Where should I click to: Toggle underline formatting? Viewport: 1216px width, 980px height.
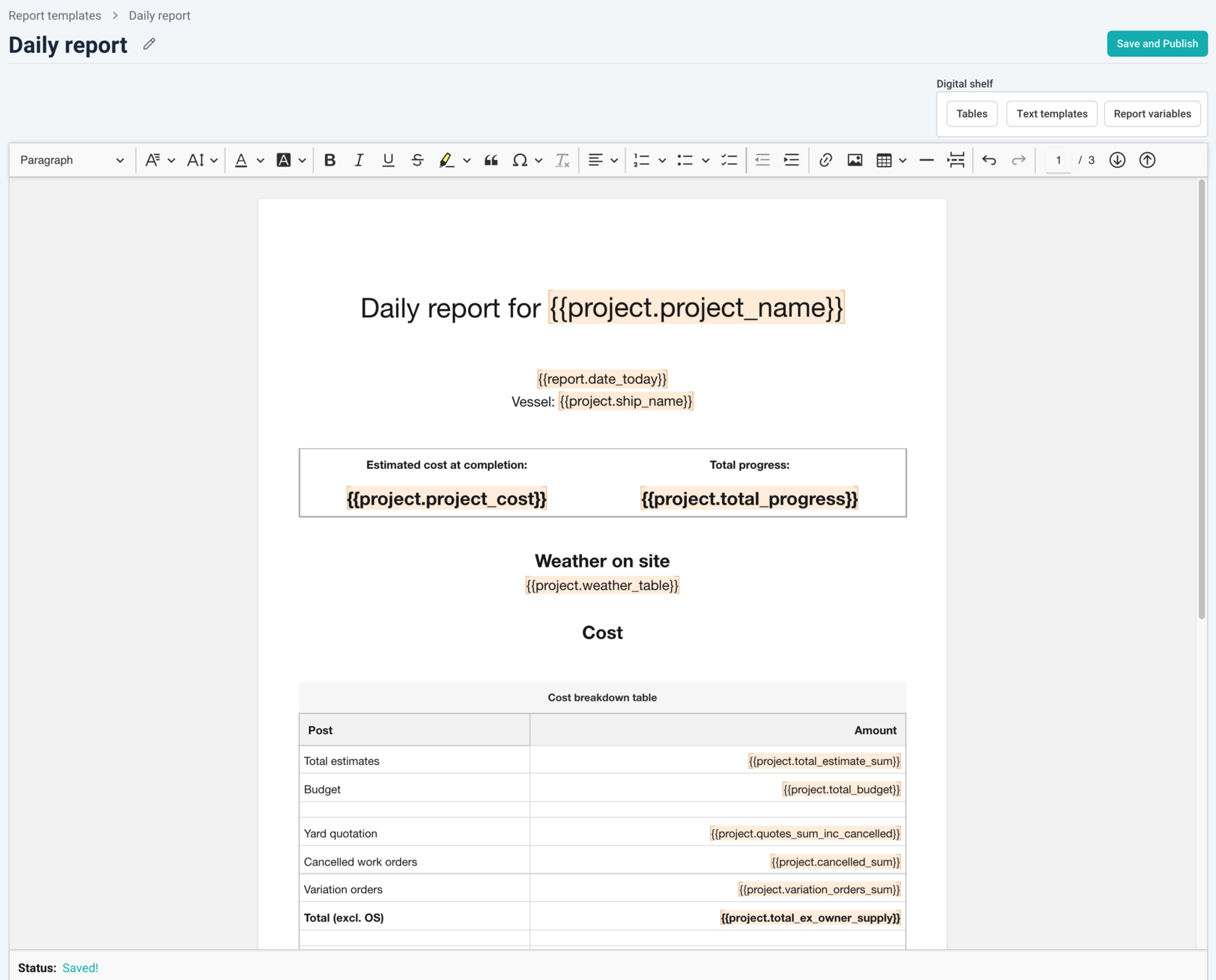click(x=388, y=160)
